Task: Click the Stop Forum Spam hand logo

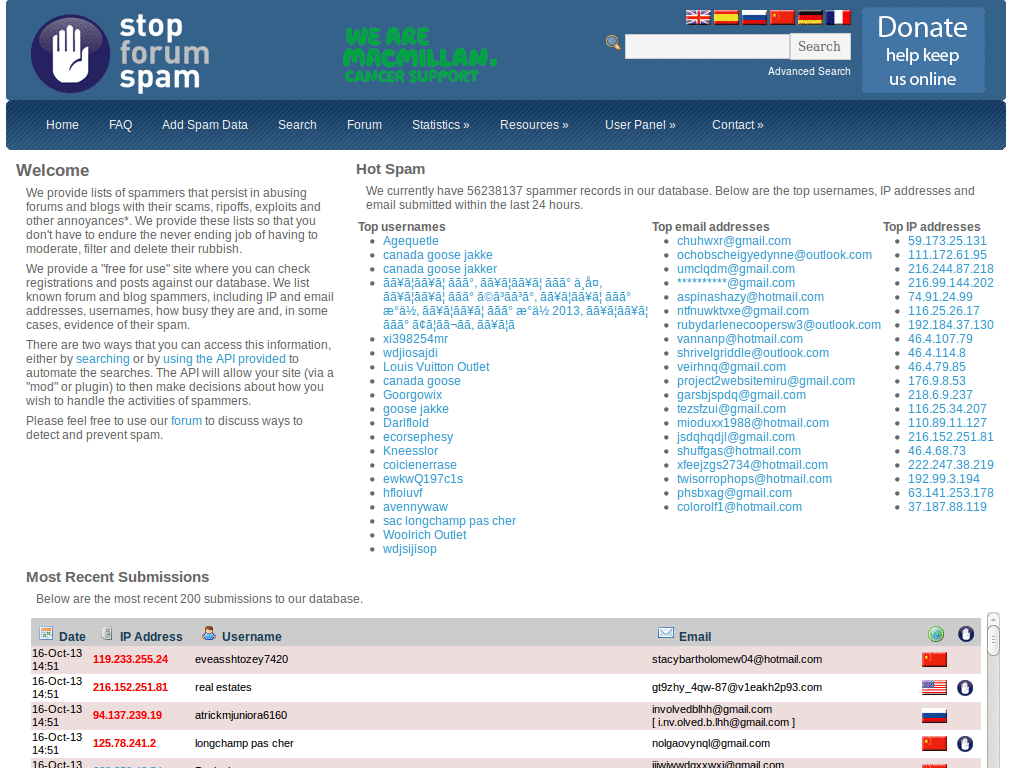Action: pyautogui.click(x=71, y=54)
